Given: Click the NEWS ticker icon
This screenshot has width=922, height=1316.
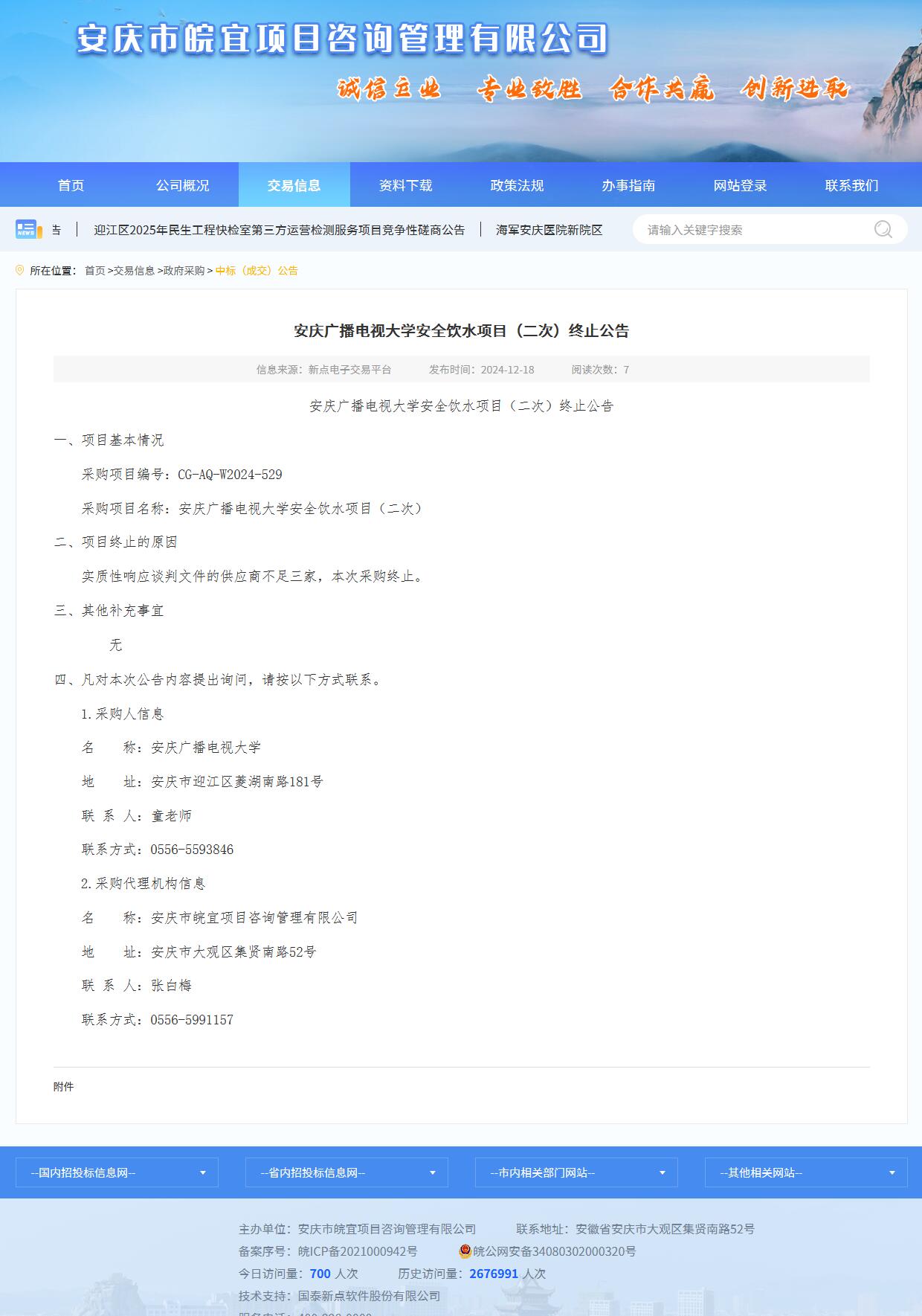Looking at the screenshot, I should pos(26,229).
